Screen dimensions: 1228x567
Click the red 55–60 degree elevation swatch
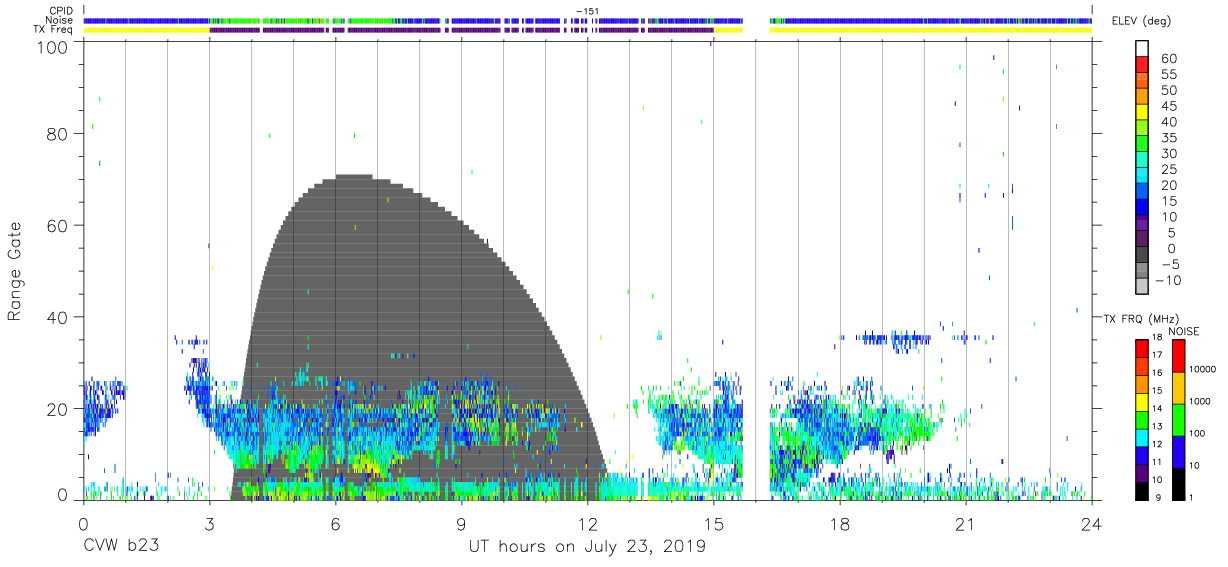tap(1142, 66)
